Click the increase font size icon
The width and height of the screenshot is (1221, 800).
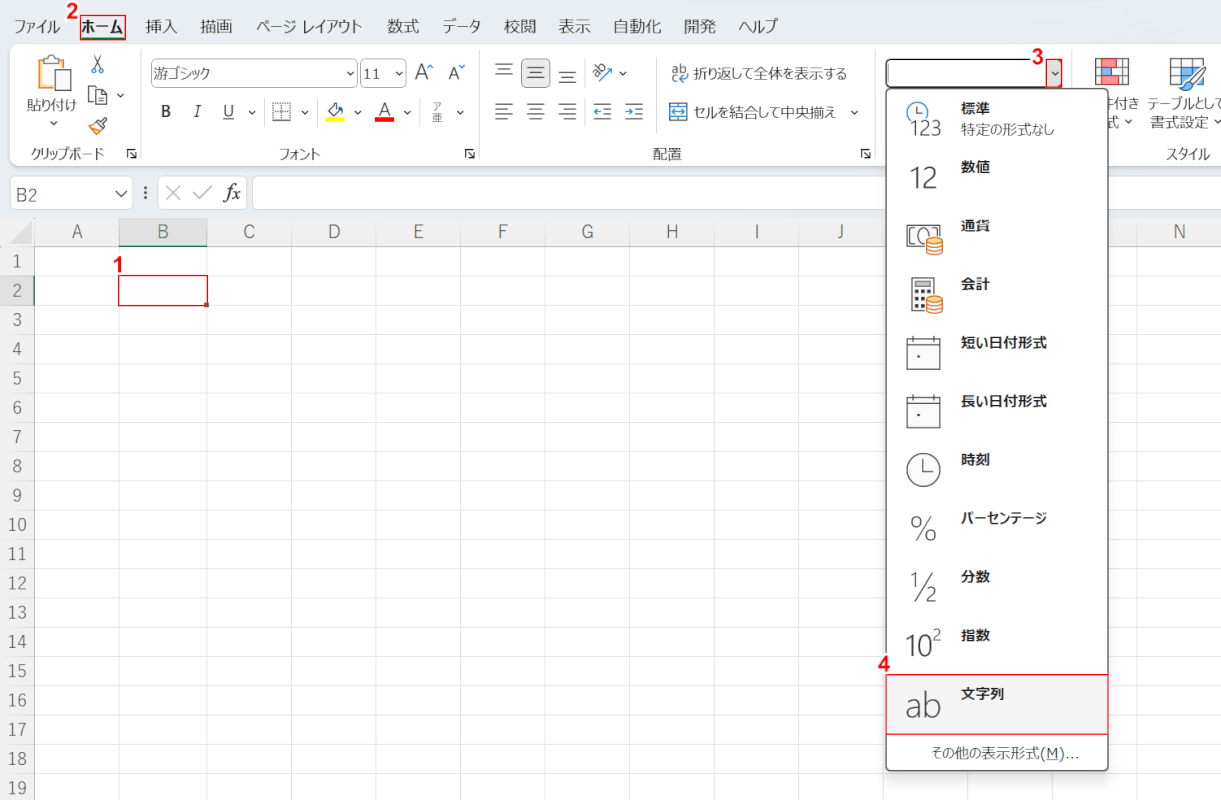[424, 73]
